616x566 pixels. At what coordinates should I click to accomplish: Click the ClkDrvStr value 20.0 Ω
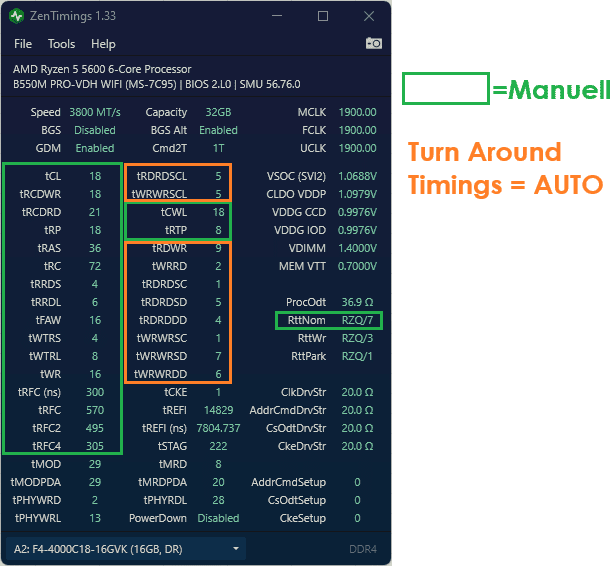click(x=357, y=392)
